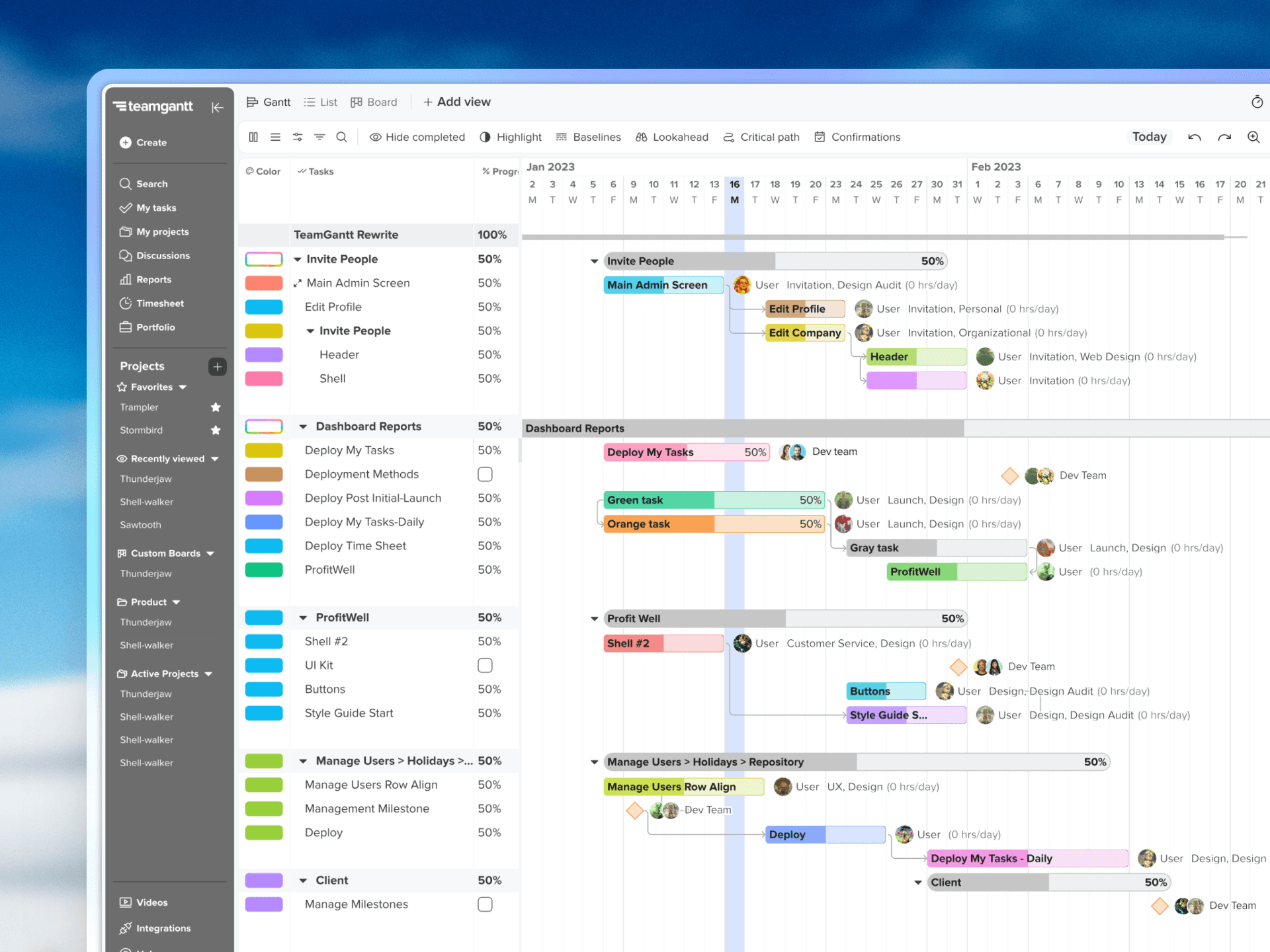The height and width of the screenshot is (952, 1270).
Task: Click Add view
Action: (x=456, y=102)
